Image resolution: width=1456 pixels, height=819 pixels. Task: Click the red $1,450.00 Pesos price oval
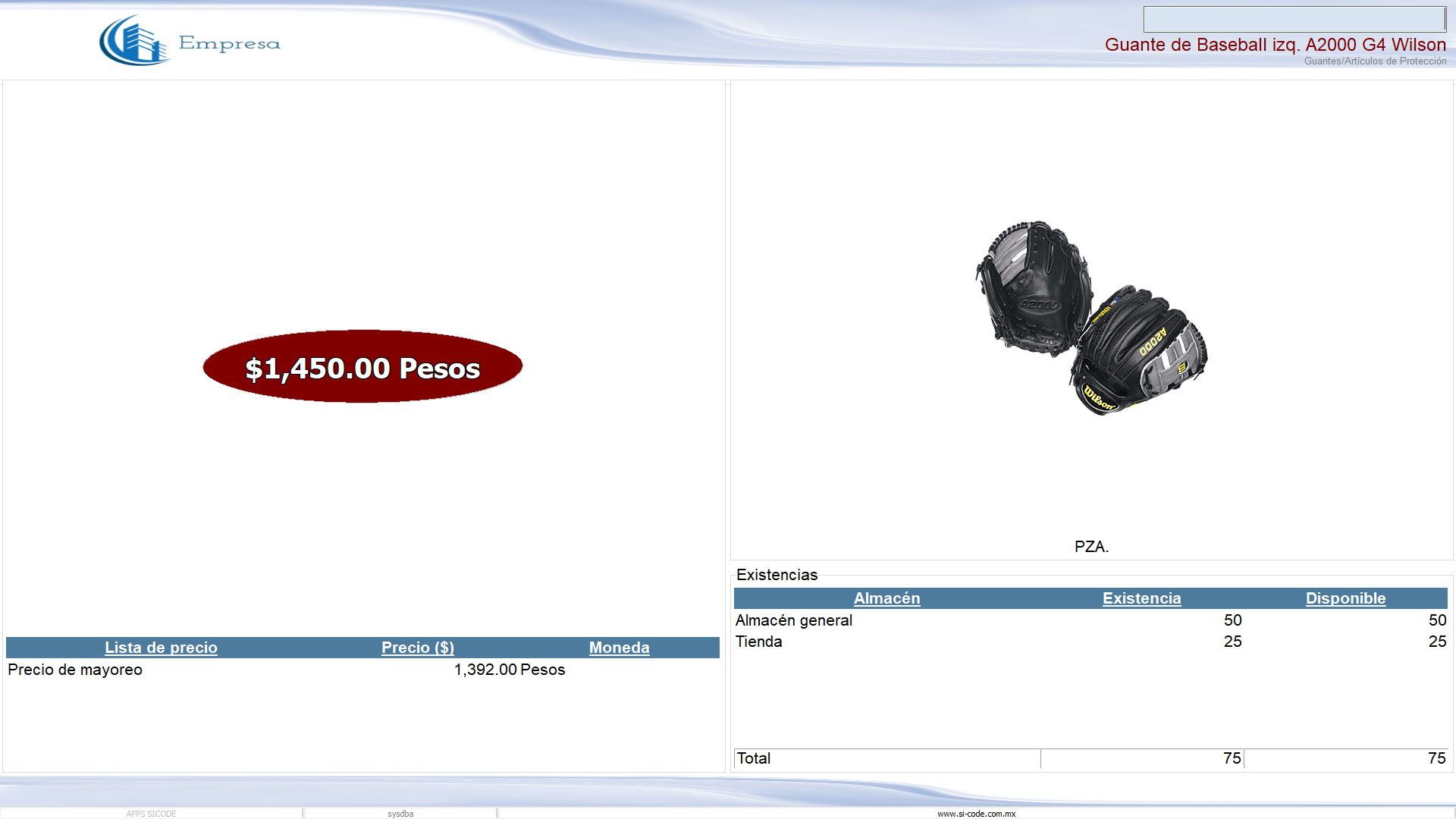click(x=362, y=367)
